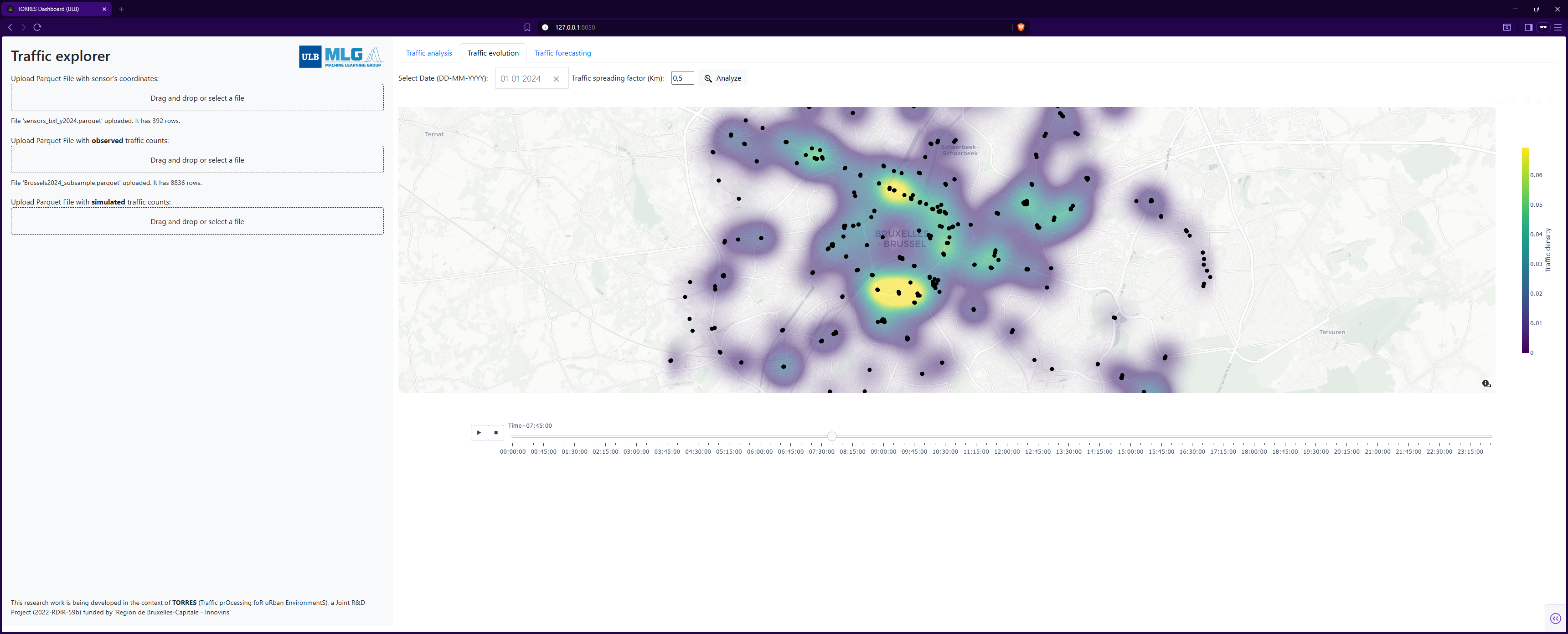The height and width of the screenshot is (634, 1568).
Task: Click the sensor coordinates upload area
Action: click(197, 98)
